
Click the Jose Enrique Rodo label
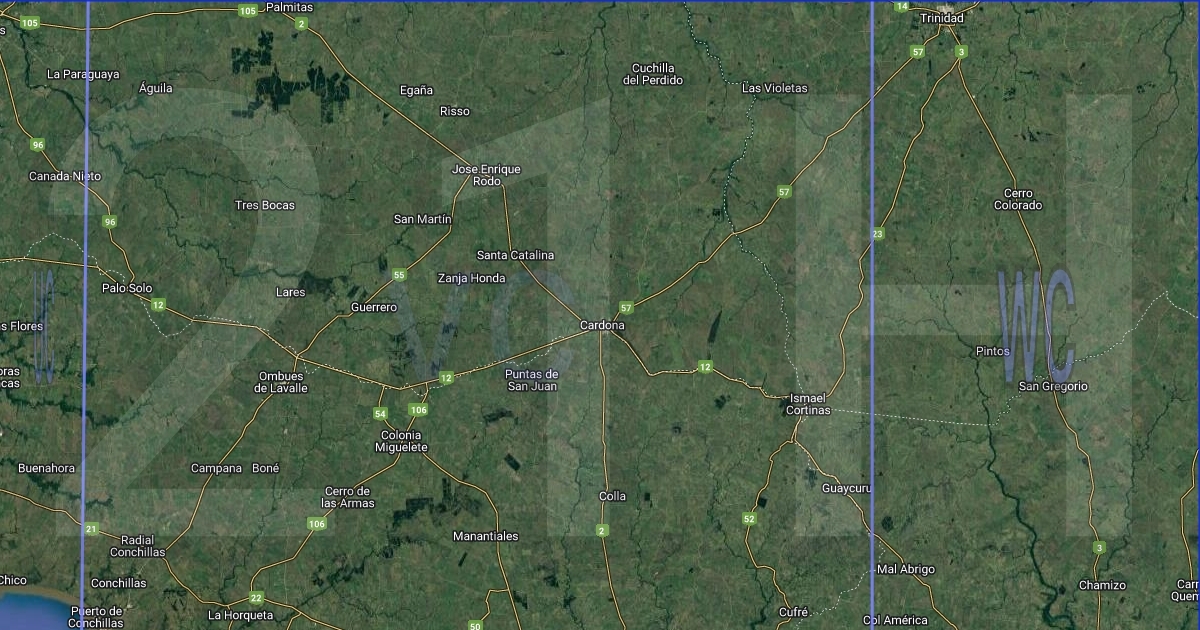[486, 175]
